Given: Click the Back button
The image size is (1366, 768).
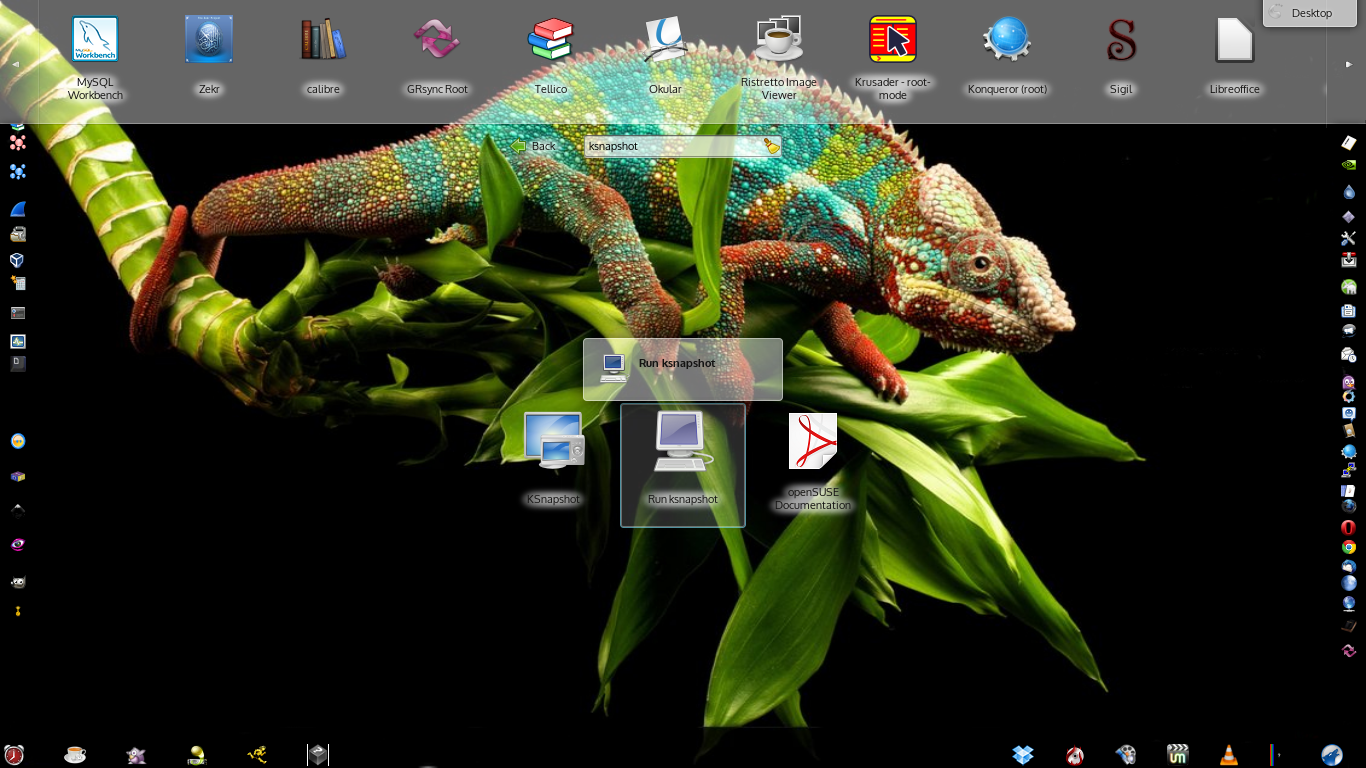Looking at the screenshot, I should pos(533,146).
